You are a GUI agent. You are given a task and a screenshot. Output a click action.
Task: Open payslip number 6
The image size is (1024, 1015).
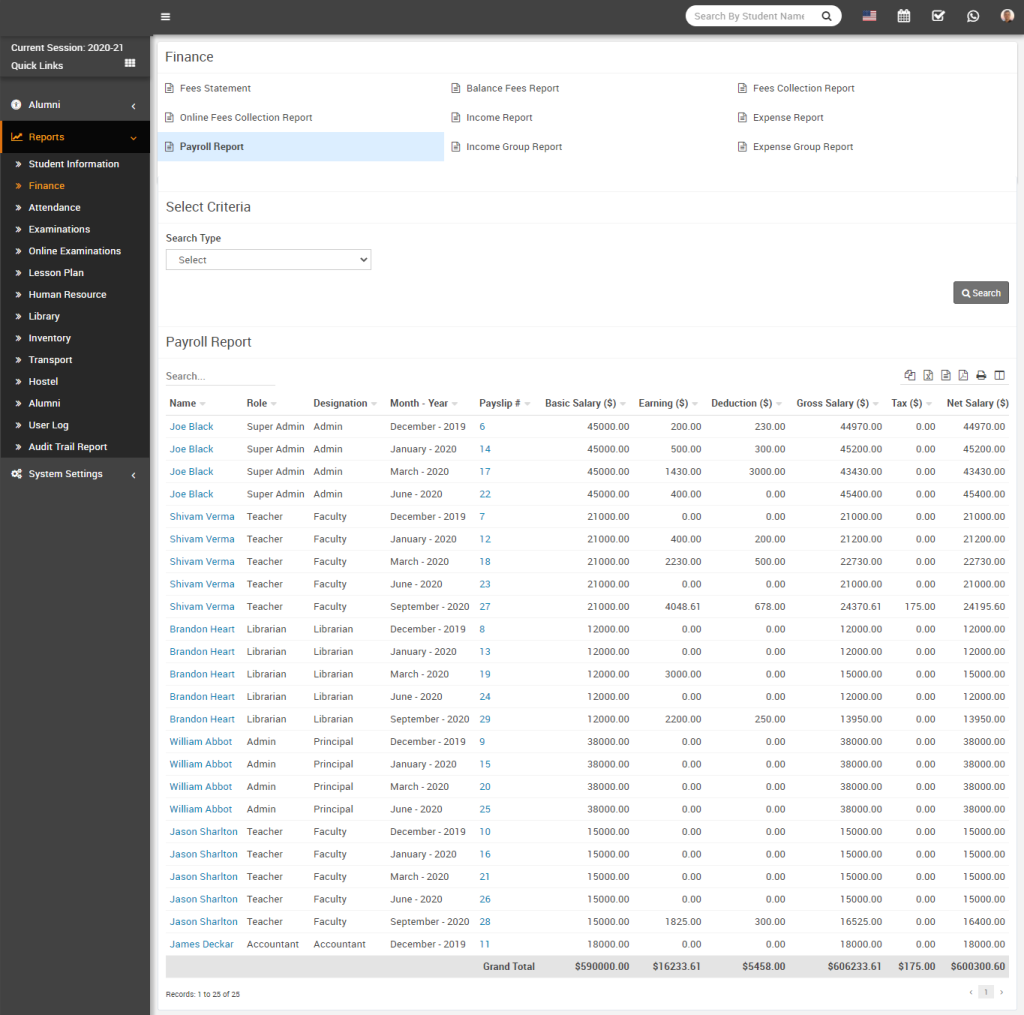coord(482,427)
